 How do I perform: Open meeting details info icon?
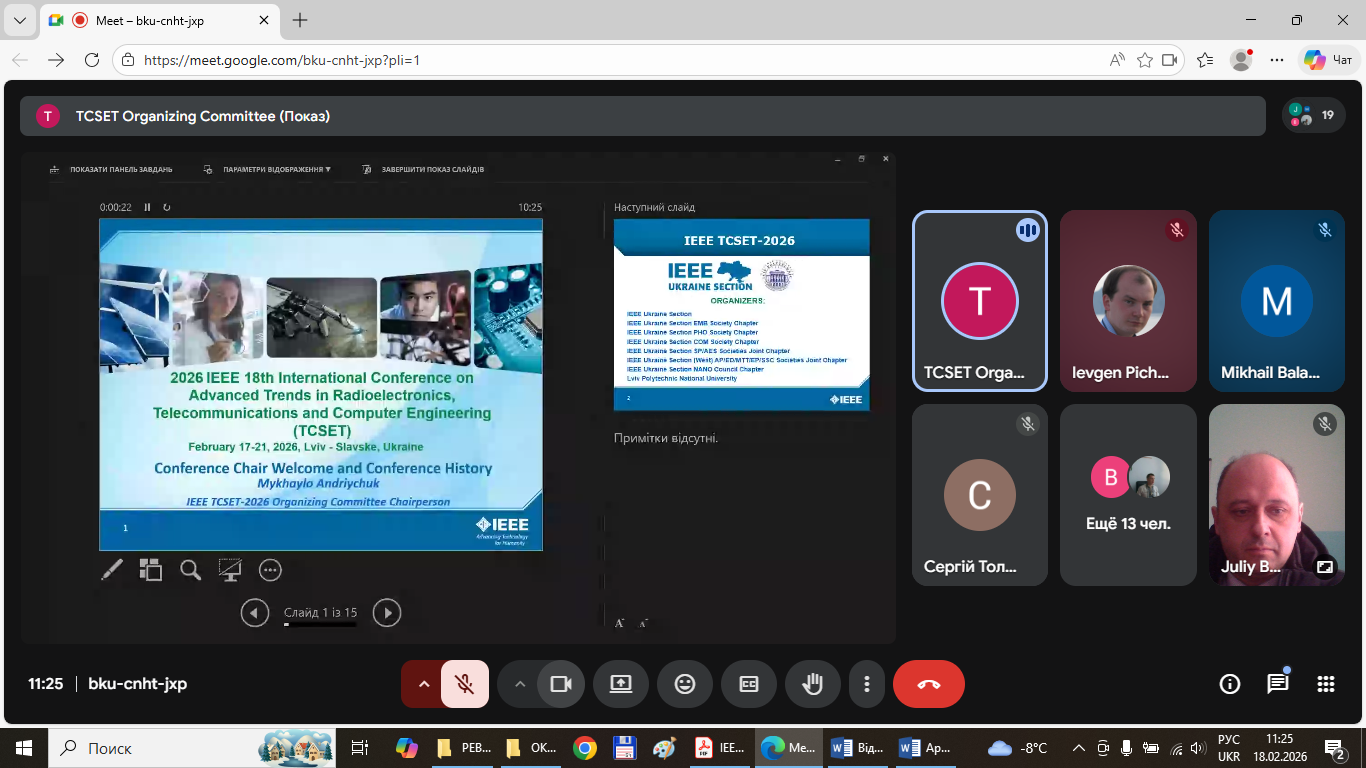click(x=1229, y=684)
